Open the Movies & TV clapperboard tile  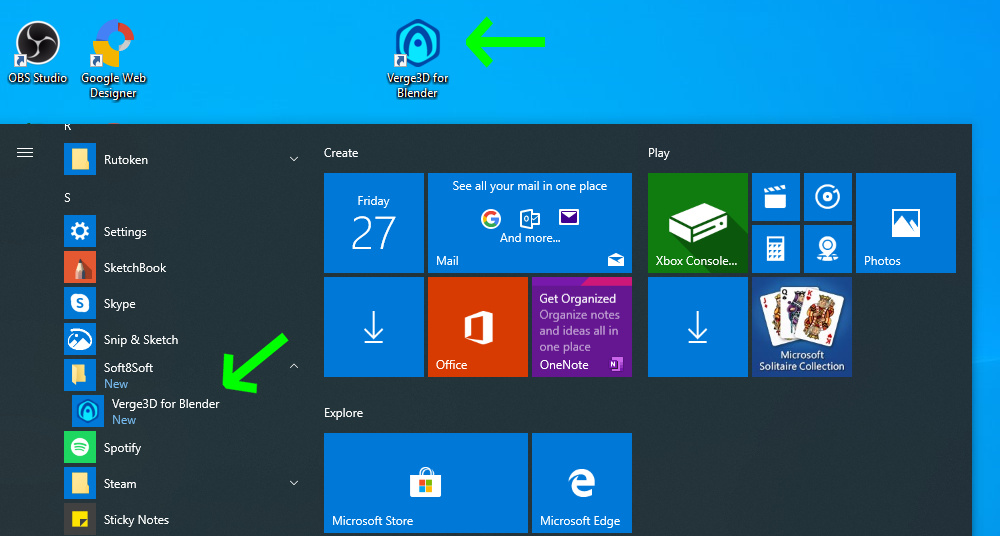click(x=776, y=197)
